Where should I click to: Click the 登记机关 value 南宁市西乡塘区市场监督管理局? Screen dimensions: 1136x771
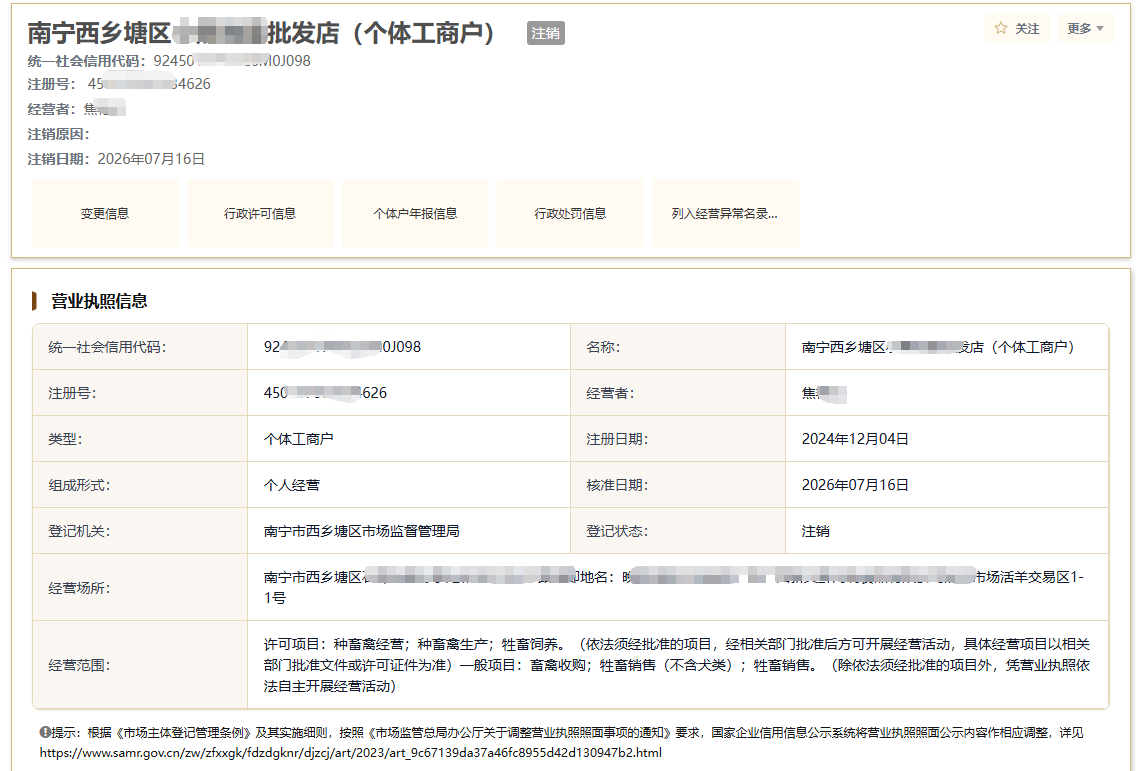click(362, 531)
